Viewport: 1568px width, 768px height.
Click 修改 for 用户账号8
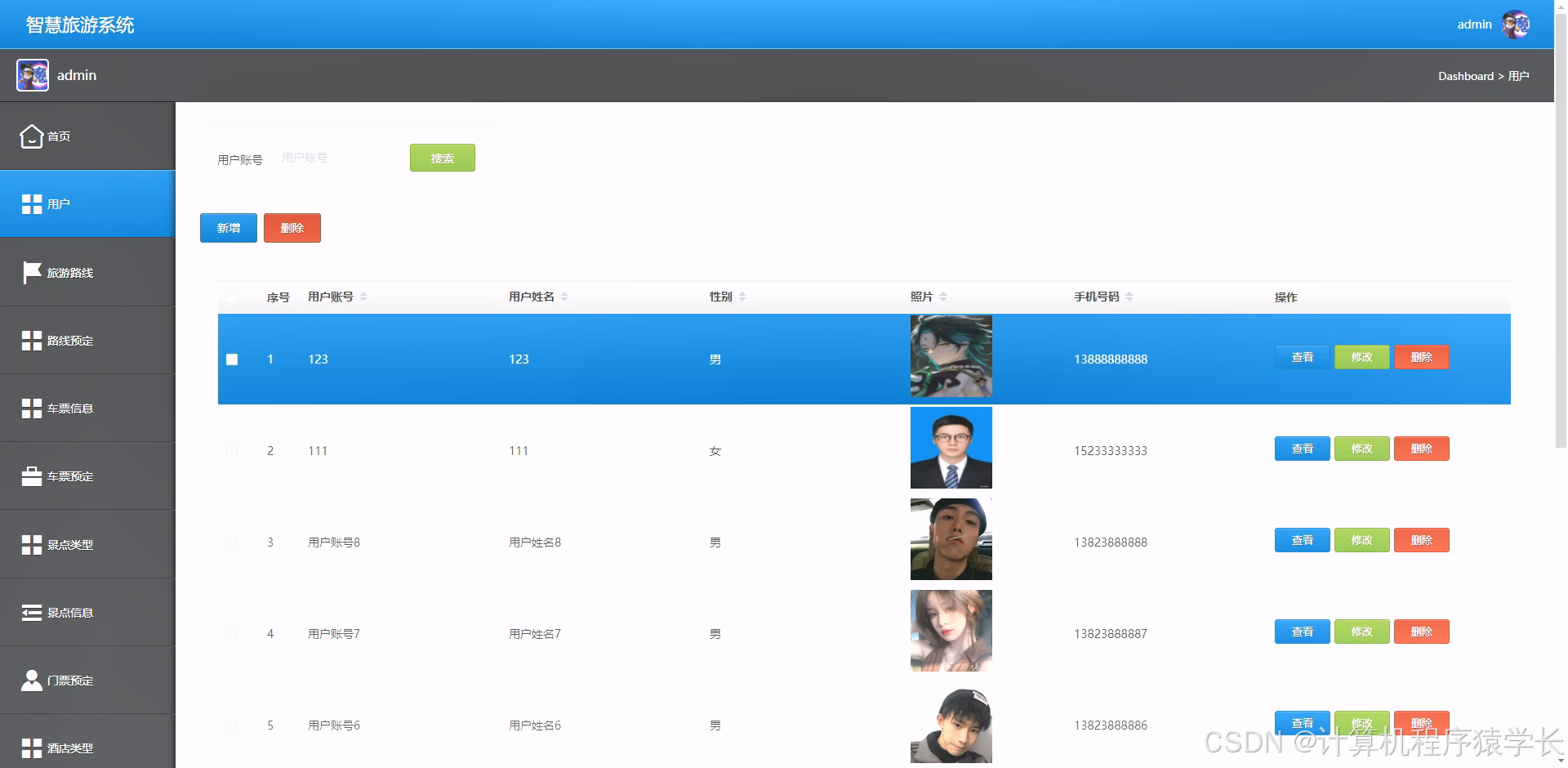1361,540
